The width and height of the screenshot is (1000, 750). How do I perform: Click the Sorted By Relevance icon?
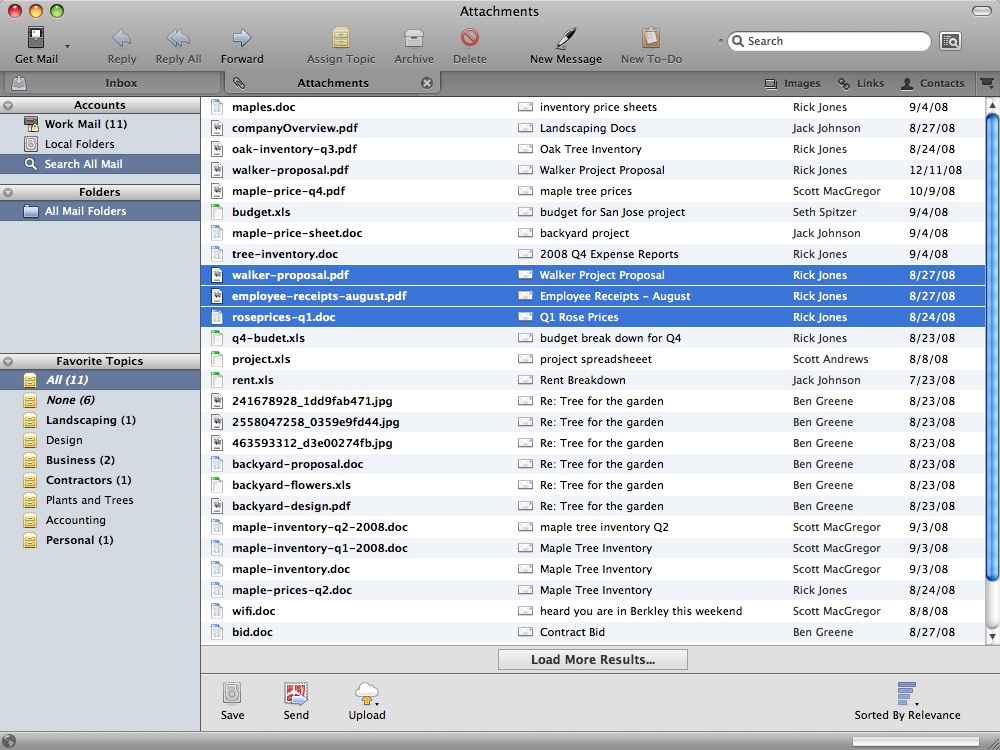[907, 693]
